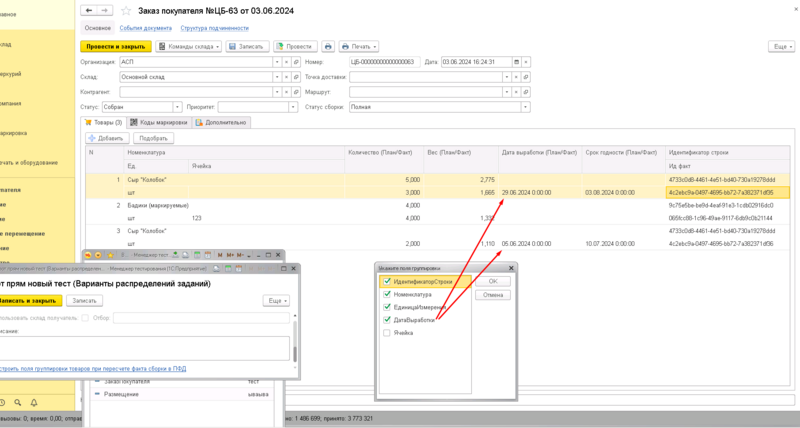Click the printer icon in toolbar
The width and height of the screenshot is (800, 428).
point(327,47)
